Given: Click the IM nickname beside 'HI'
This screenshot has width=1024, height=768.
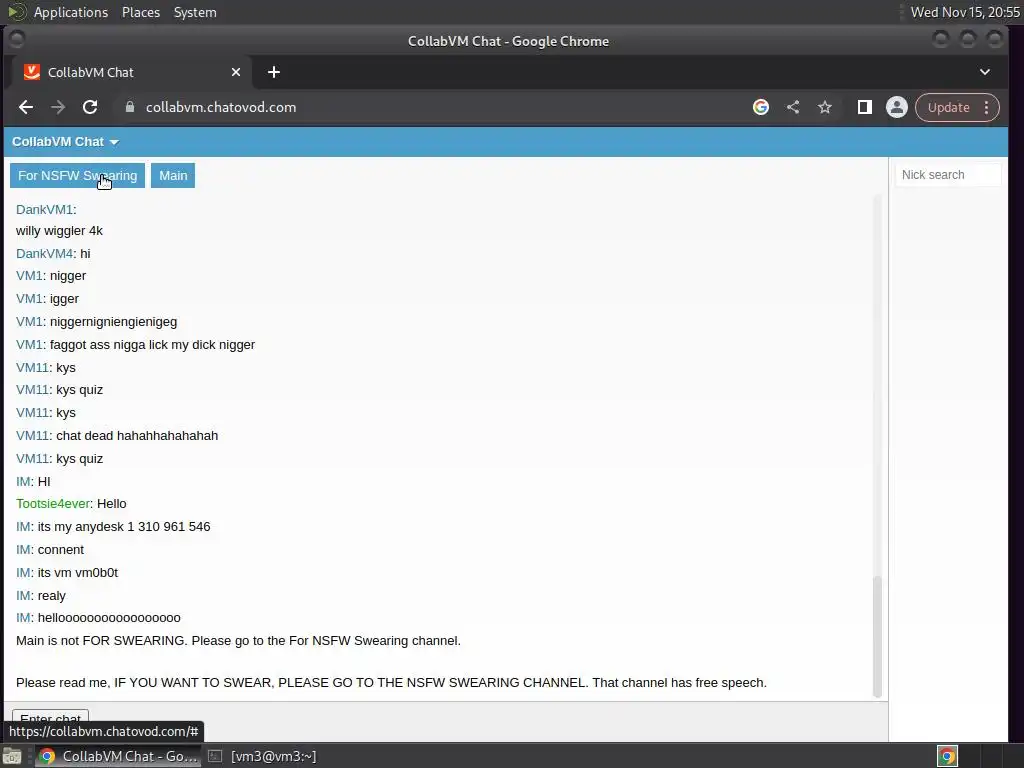Looking at the screenshot, I should click(24, 481).
